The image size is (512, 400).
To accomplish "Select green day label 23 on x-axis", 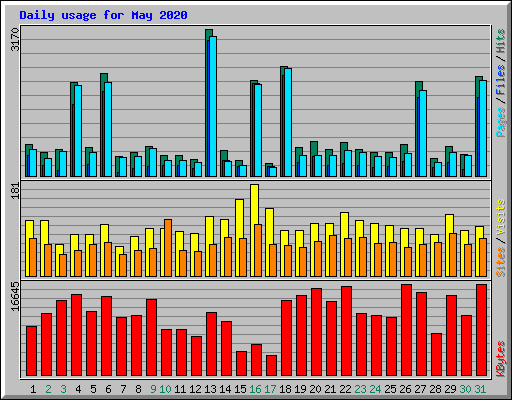I will click(x=360, y=389).
